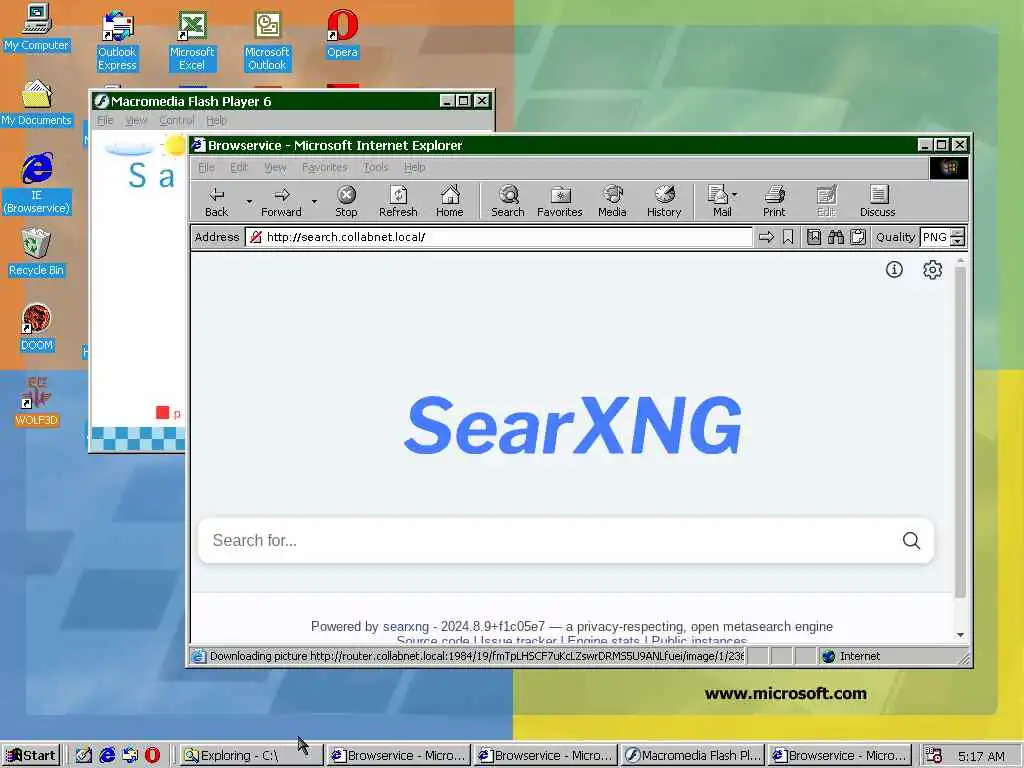Select the Microsoft Outlook desktop icon
The width and height of the screenshot is (1024, 768).
coord(266,40)
